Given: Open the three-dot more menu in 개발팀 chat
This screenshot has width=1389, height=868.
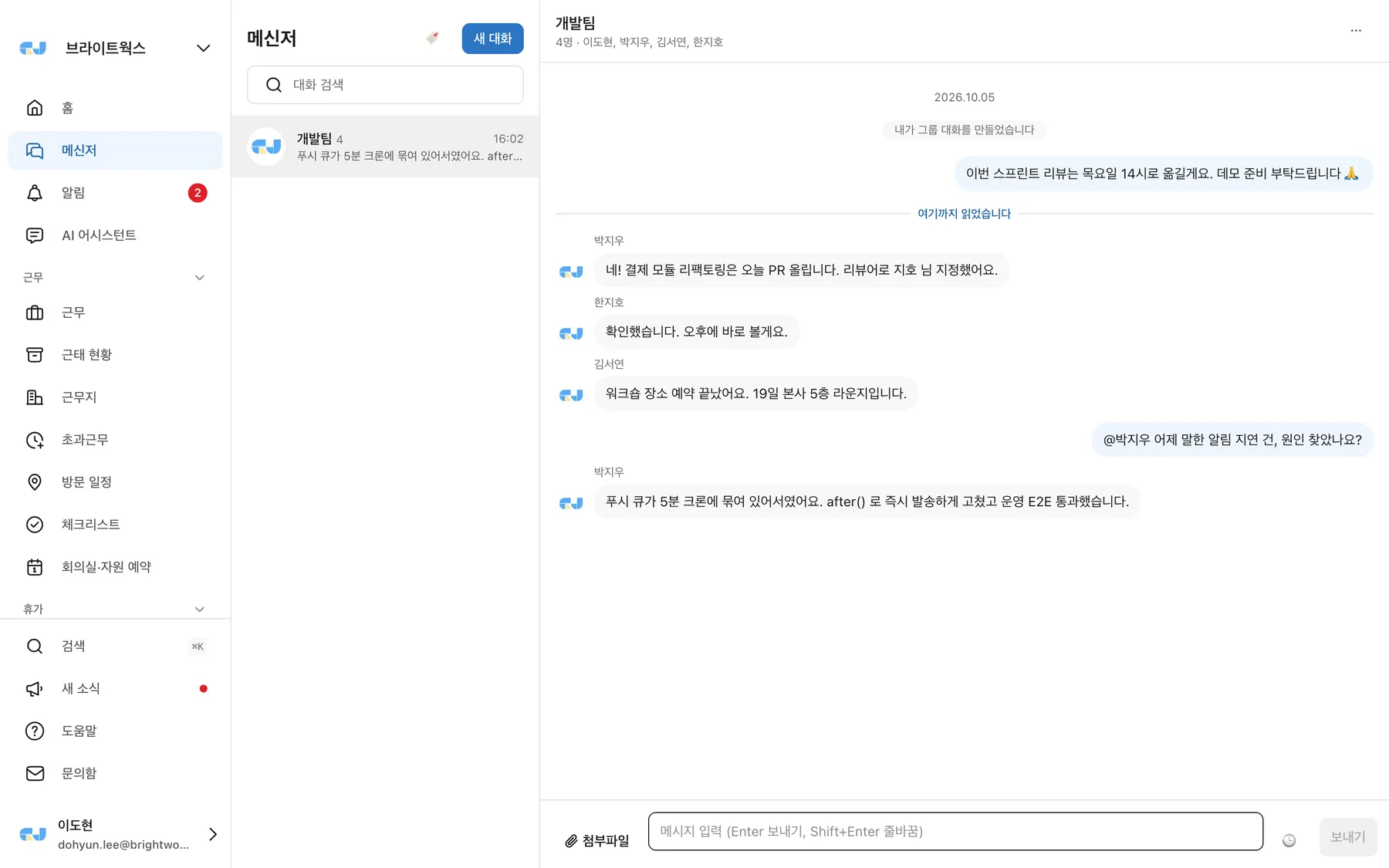Looking at the screenshot, I should 1356,30.
